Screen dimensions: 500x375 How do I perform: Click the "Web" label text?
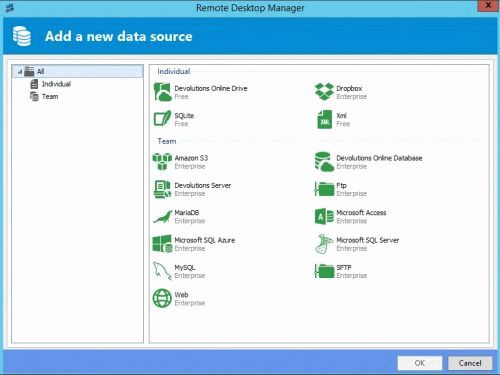pyautogui.click(x=181, y=295)
